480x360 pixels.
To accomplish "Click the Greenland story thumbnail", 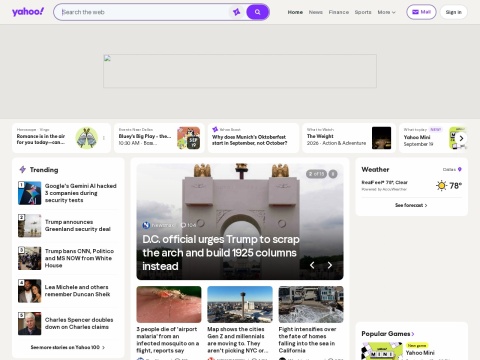I will (x=30, y=226).
